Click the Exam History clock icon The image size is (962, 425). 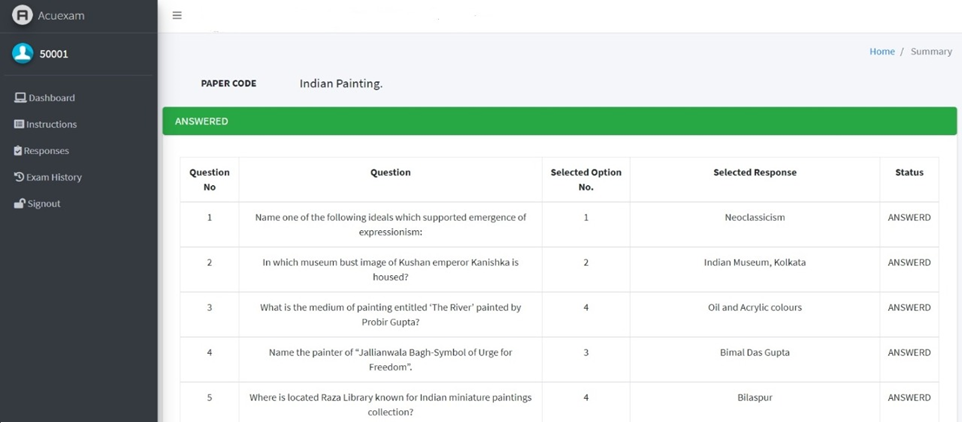[x=19, y=177]
